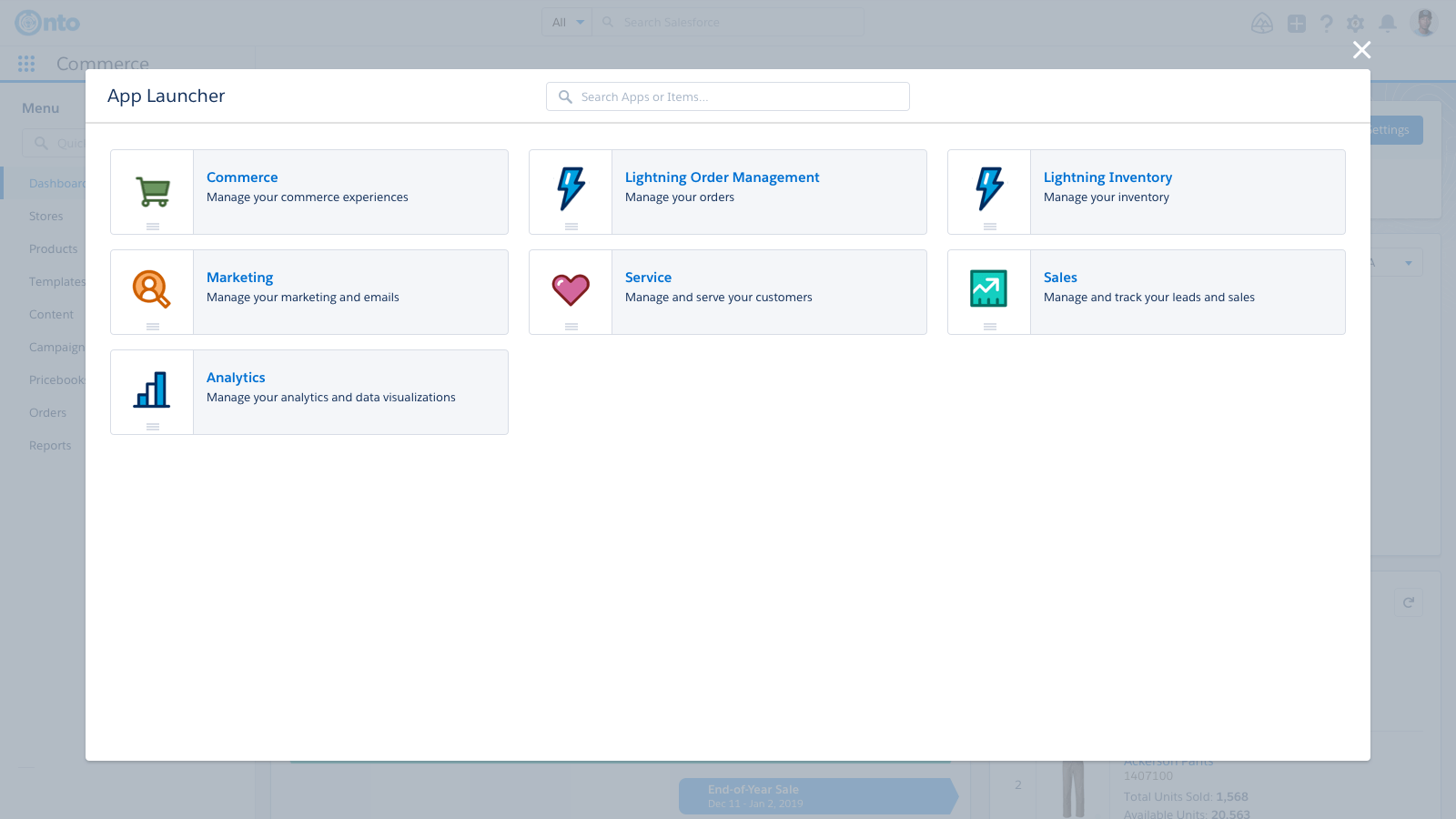Expand the All search scope dropdown
The image size is (1456, 819).
pos(567,22)
